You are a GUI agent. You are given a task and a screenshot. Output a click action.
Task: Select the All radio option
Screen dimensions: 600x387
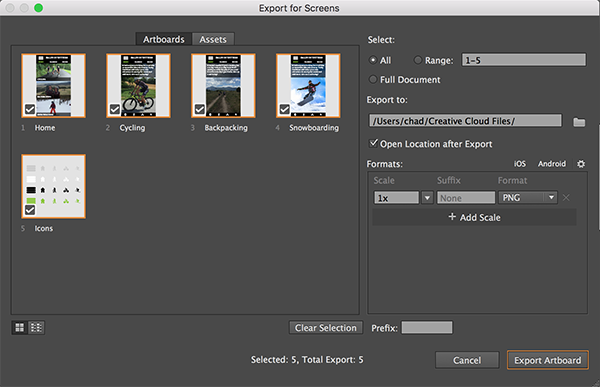pyautogui.click(x=373, y=60)
